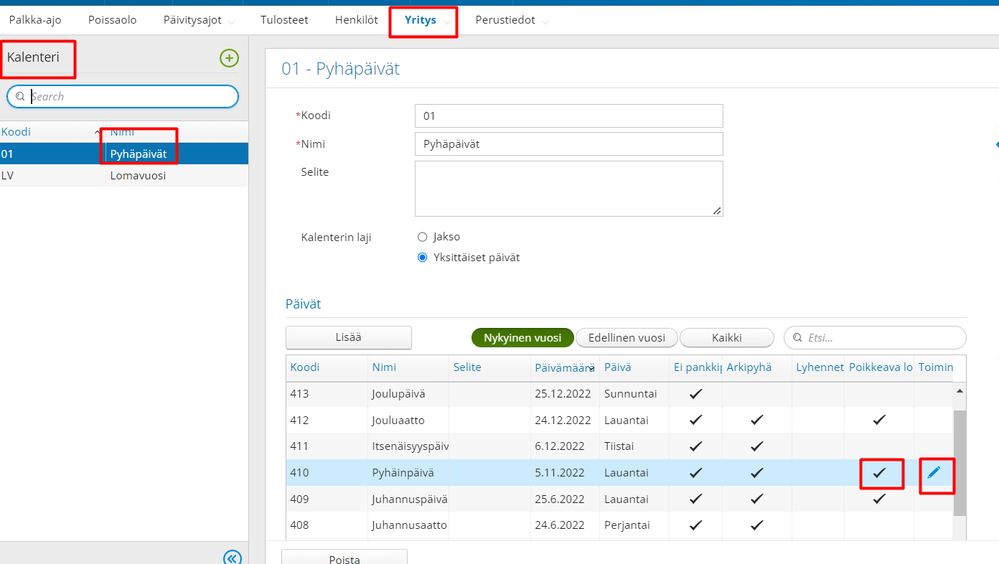
Task: Click the Päivä column header
Action: pyautogui.click(x=617, y=368)
